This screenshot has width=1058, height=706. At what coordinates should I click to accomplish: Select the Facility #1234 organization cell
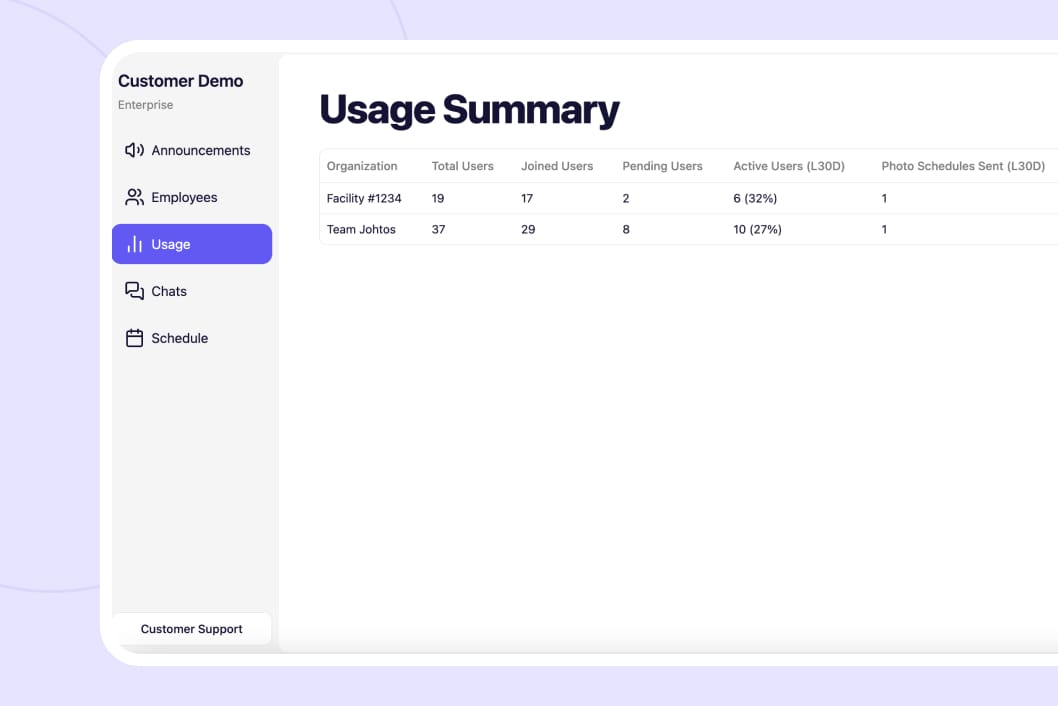click(364, 198)
